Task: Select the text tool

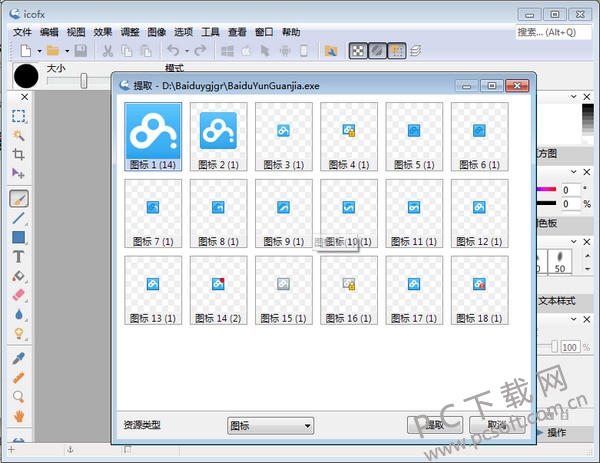Action: (x=18, y=256)
